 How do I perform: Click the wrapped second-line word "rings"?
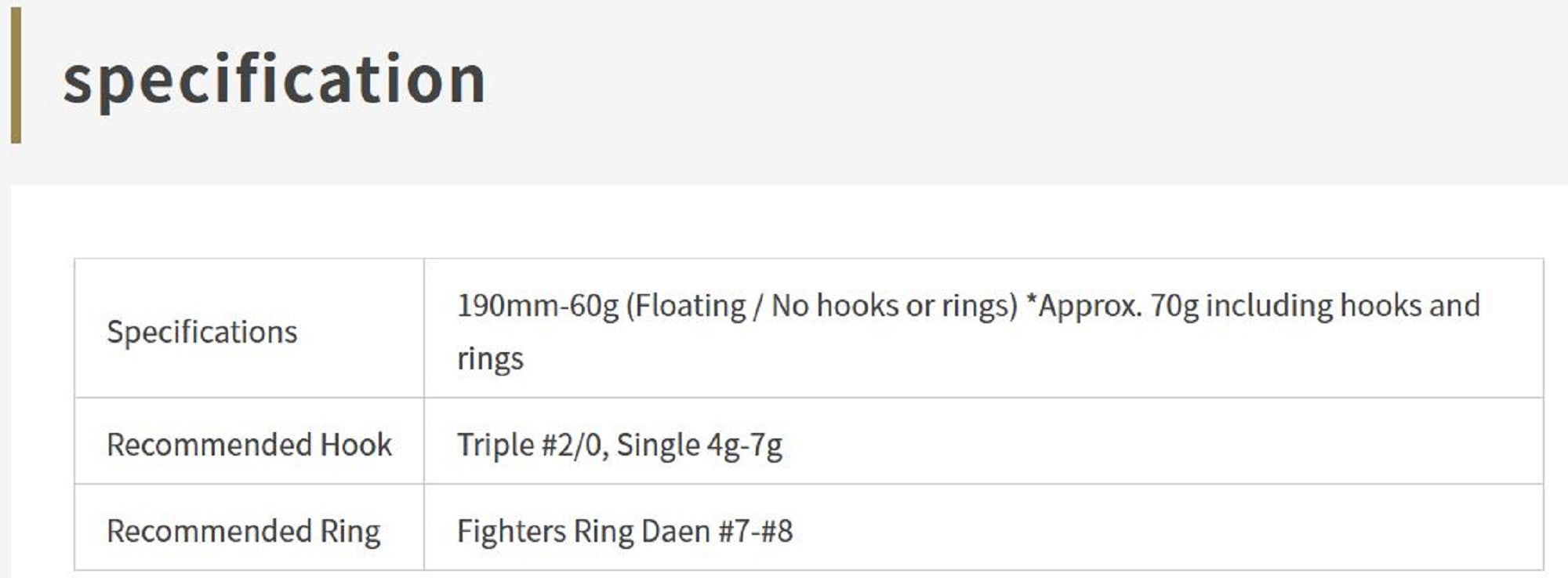coord(490,359)
